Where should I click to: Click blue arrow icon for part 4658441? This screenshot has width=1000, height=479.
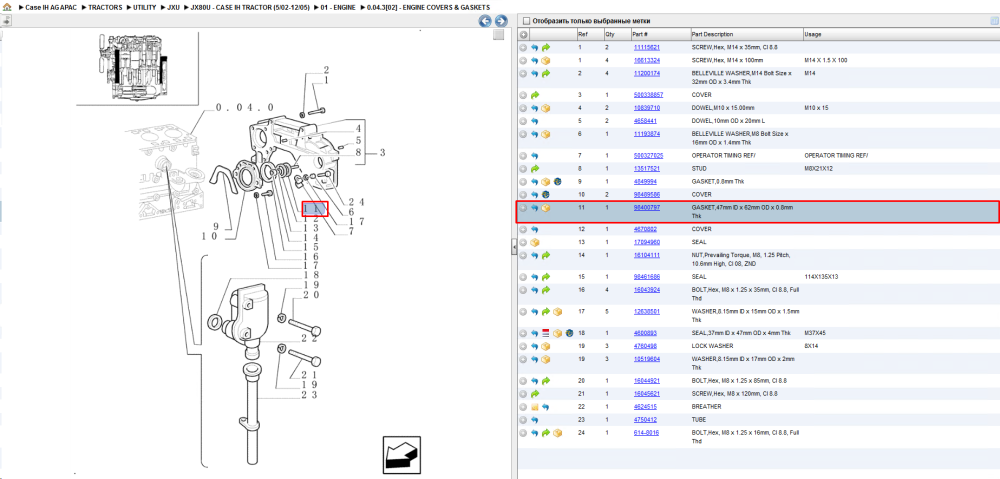[534, 121]
